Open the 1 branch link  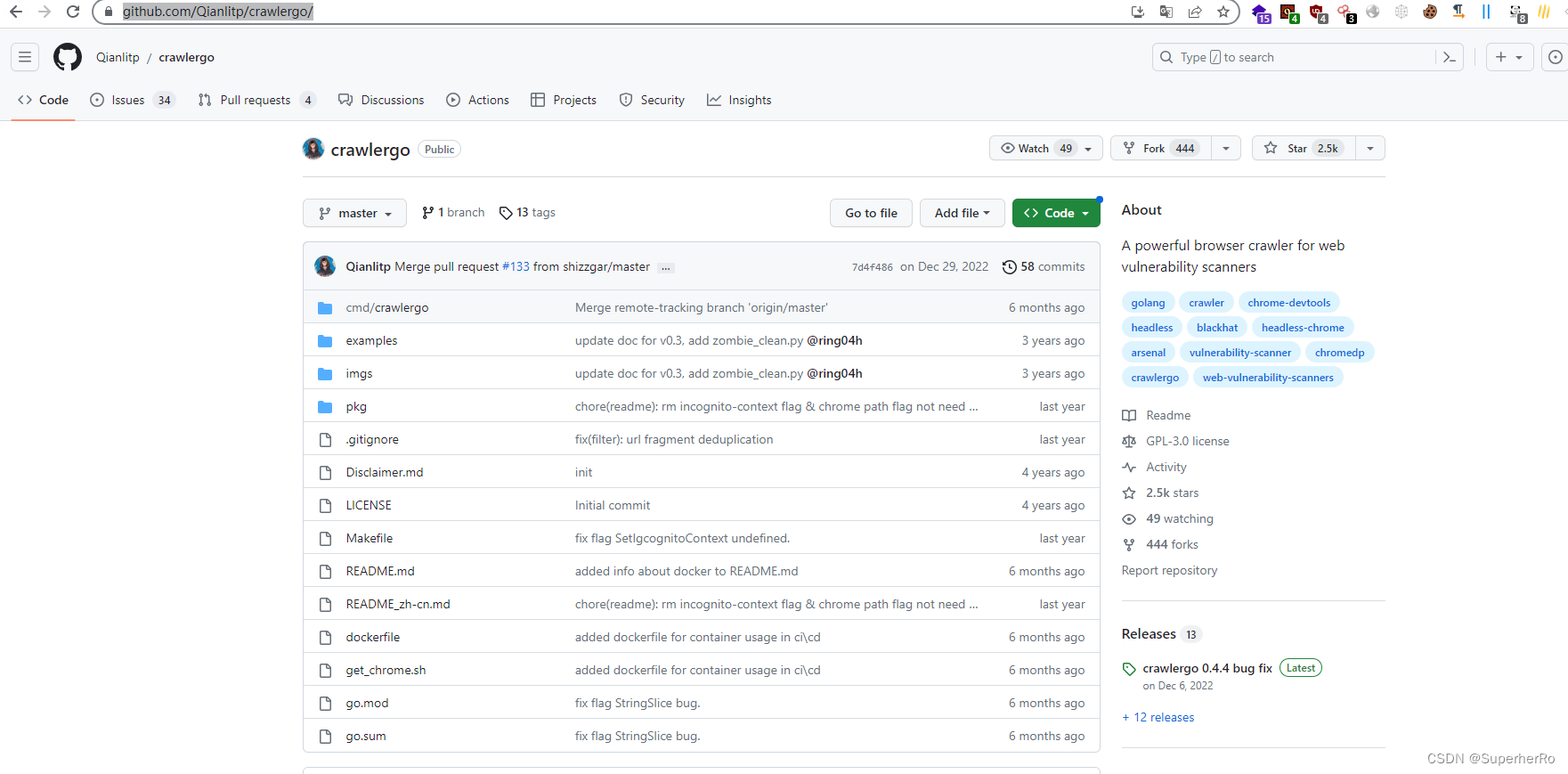pyautogui.click(x=453, y=212)
